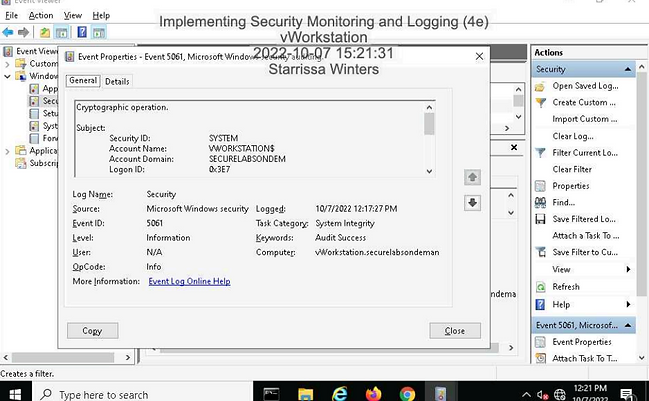Open Command Prompt from the taskbar
This screenshot has height=401, width=649.
[x=272, y=394]
